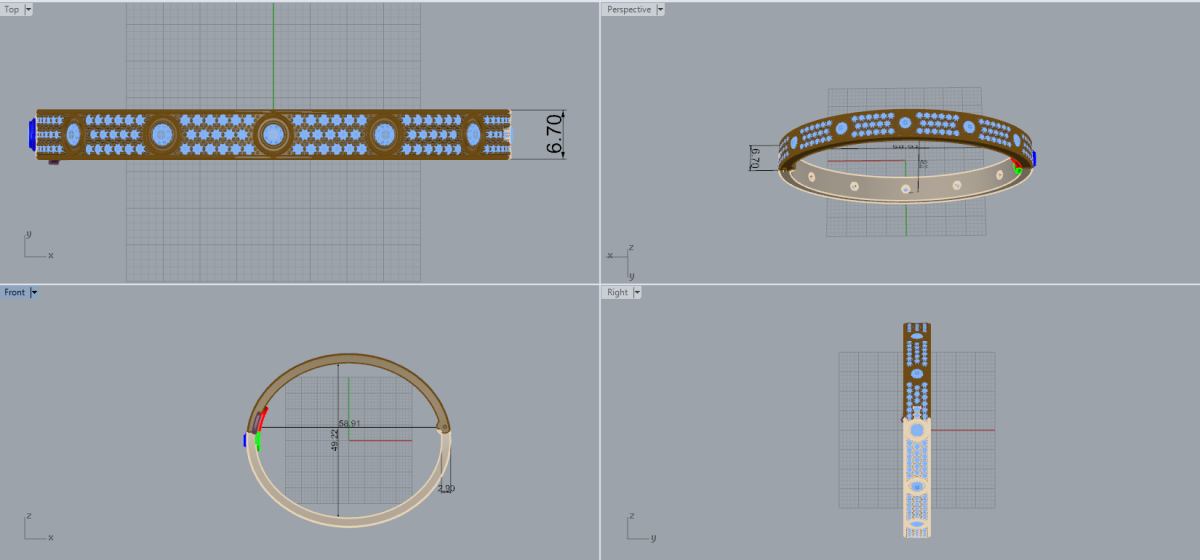Click the large center gem in Top viewport
Screen dimensions: 1200x560
pyautogui.click(x=272, y=133)
